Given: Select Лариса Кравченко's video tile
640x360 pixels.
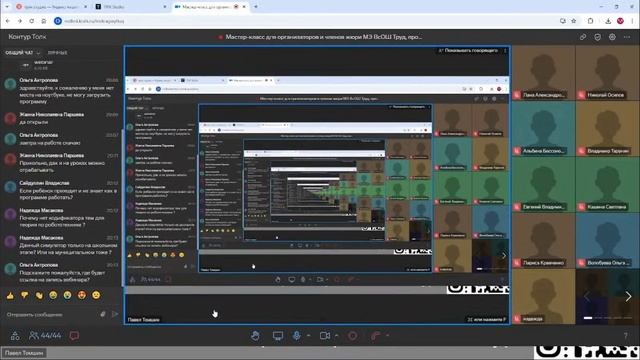Looking at the screenshot, I should 543,240.
